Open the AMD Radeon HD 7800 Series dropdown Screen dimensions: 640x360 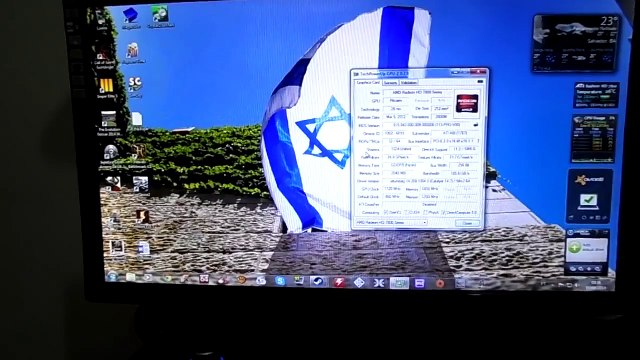click(x=391, y=223)
